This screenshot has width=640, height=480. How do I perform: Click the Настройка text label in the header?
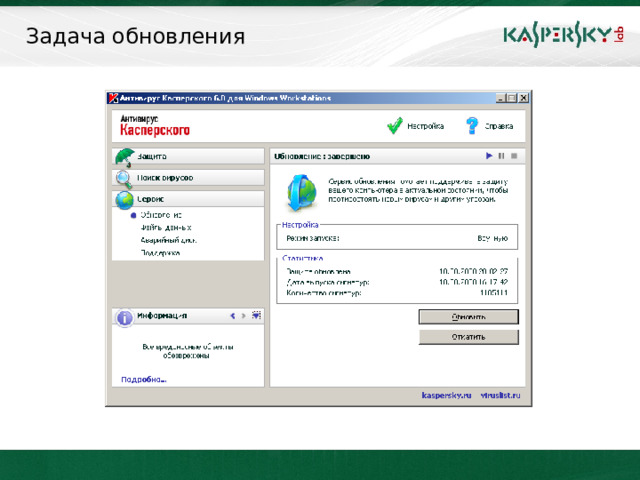[425, 126]
